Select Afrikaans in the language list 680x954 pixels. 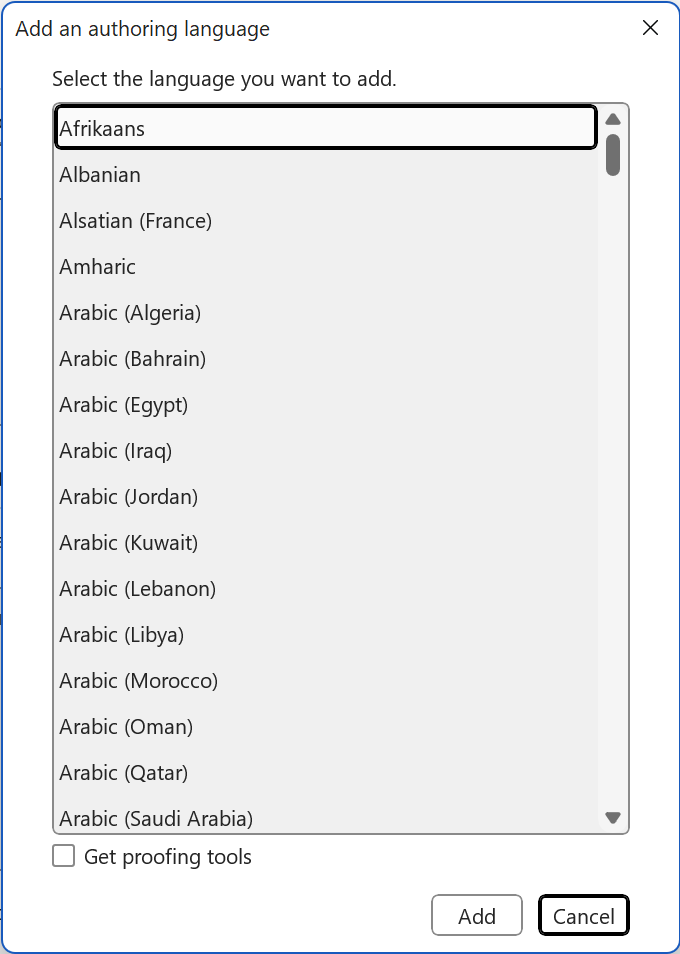pyautogui.click(x=326, y=128)
